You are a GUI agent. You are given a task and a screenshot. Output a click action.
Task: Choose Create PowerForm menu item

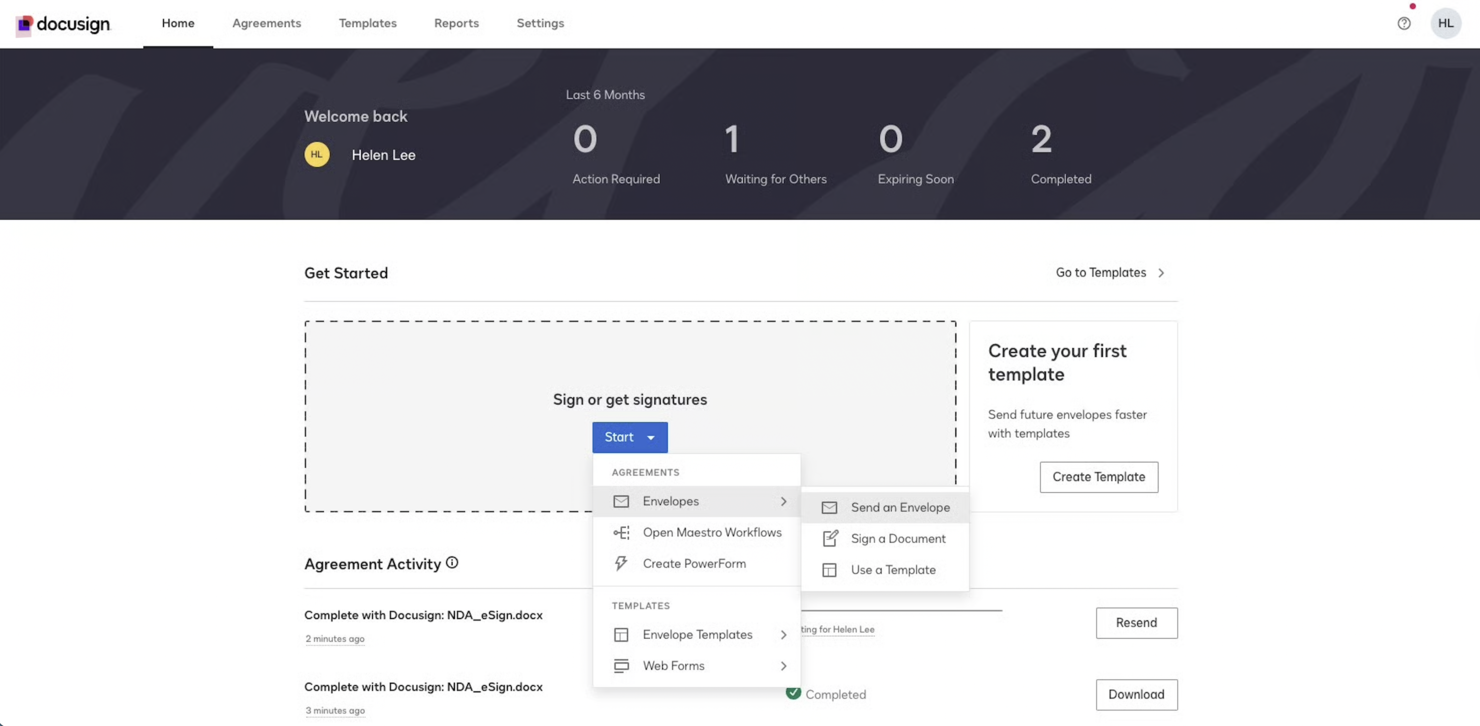coord(697,563)
